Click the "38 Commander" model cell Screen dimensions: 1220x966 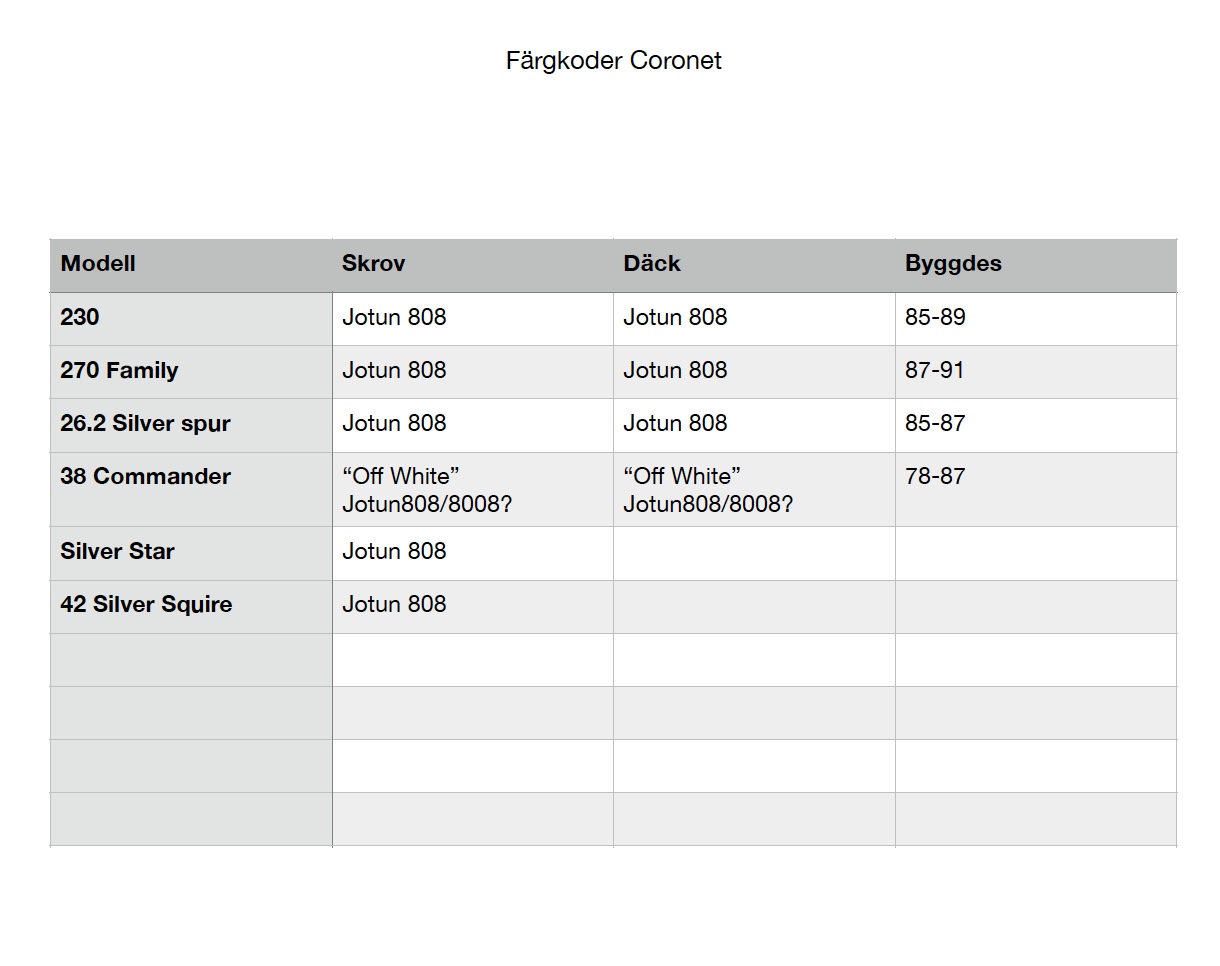coord(145,477)
